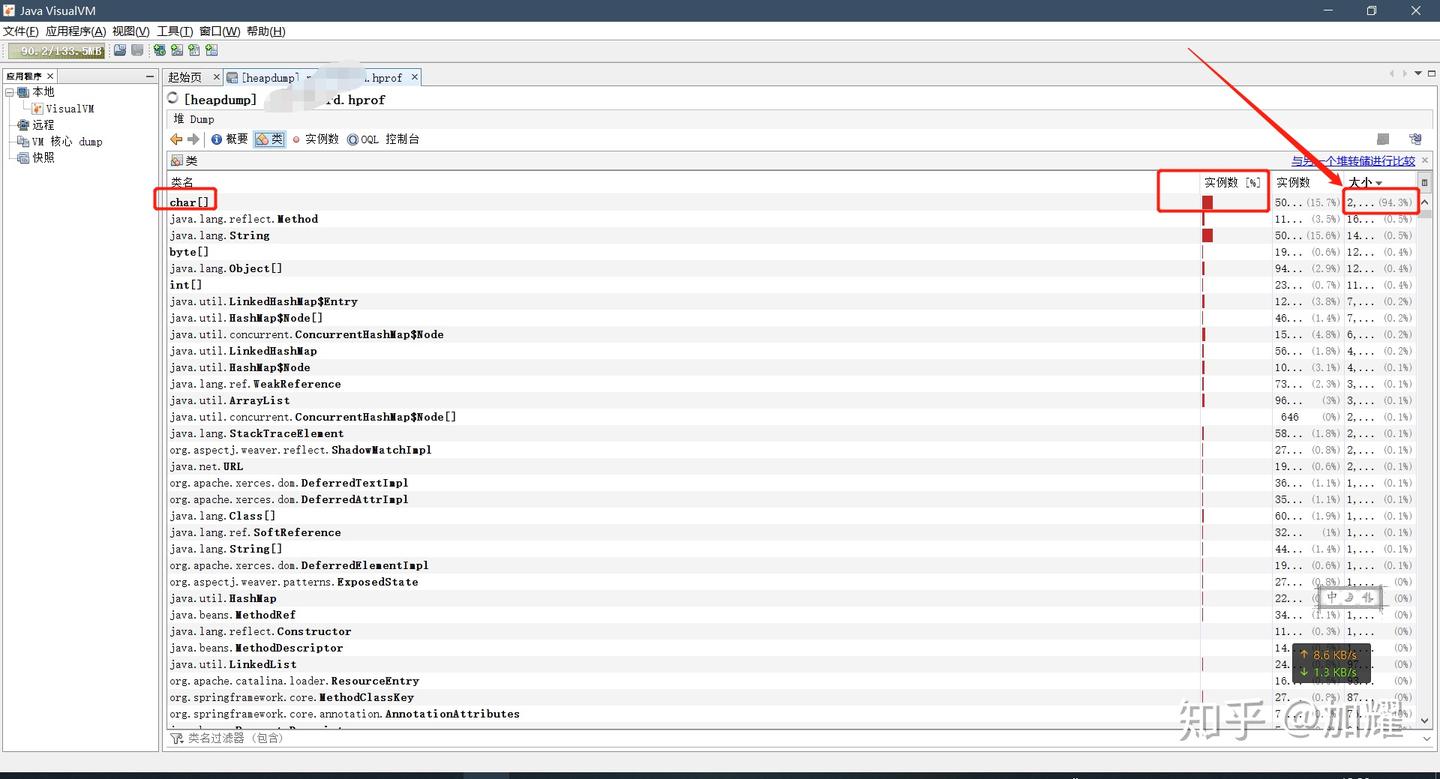Open the tab list dropdown arrow near the tabs
Image resolution: width=1440 pixels, height=779 pixels.
pyautogui.click(x=1417, y=72)
